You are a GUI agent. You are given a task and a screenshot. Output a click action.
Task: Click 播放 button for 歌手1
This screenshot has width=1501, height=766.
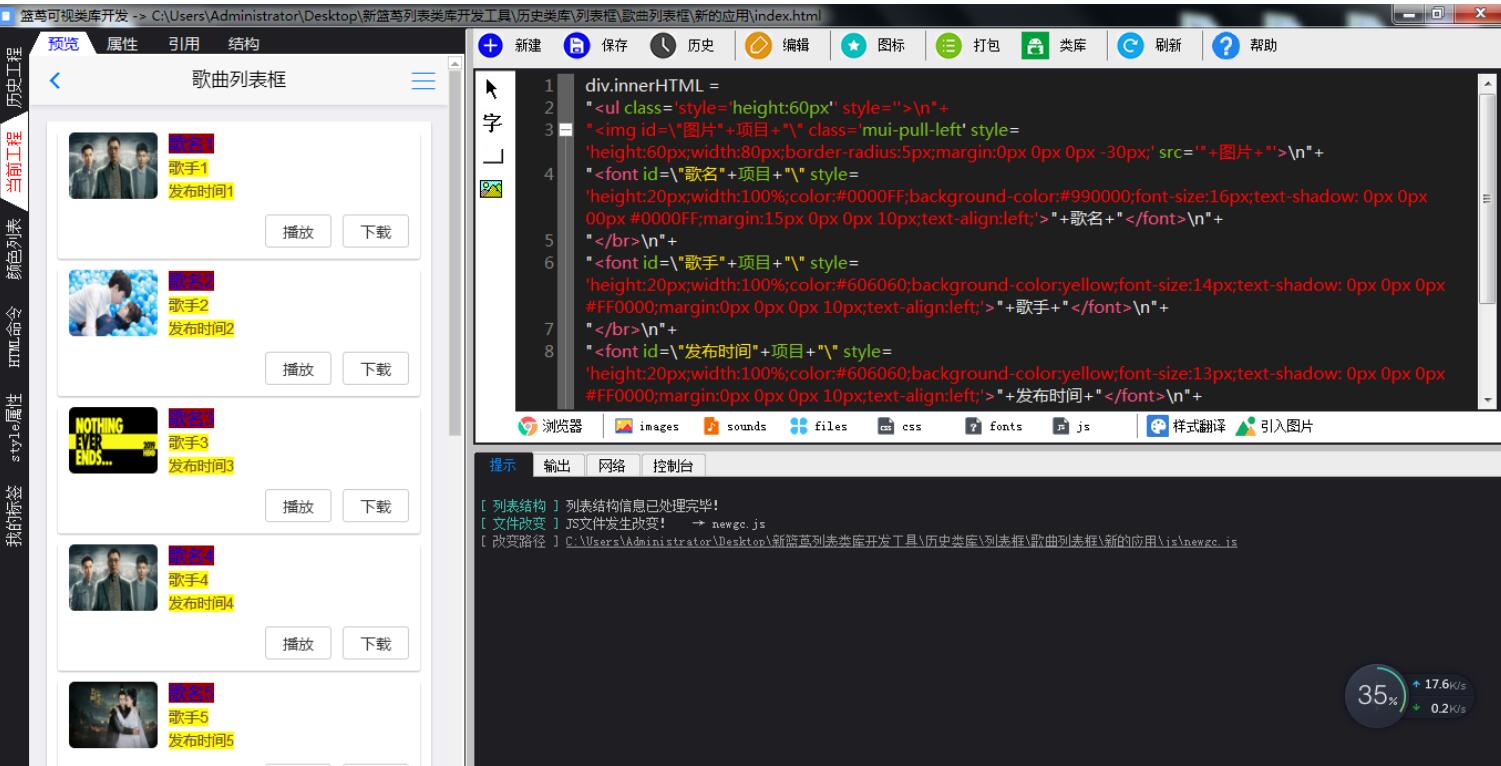[298, 232]
